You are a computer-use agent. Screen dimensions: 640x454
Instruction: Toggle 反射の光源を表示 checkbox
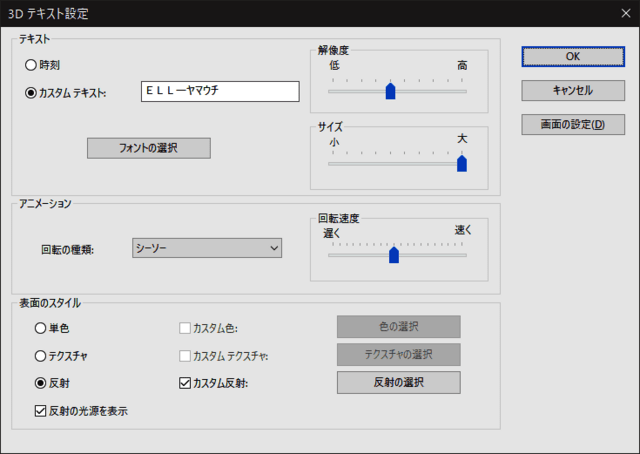click(41, 410)
